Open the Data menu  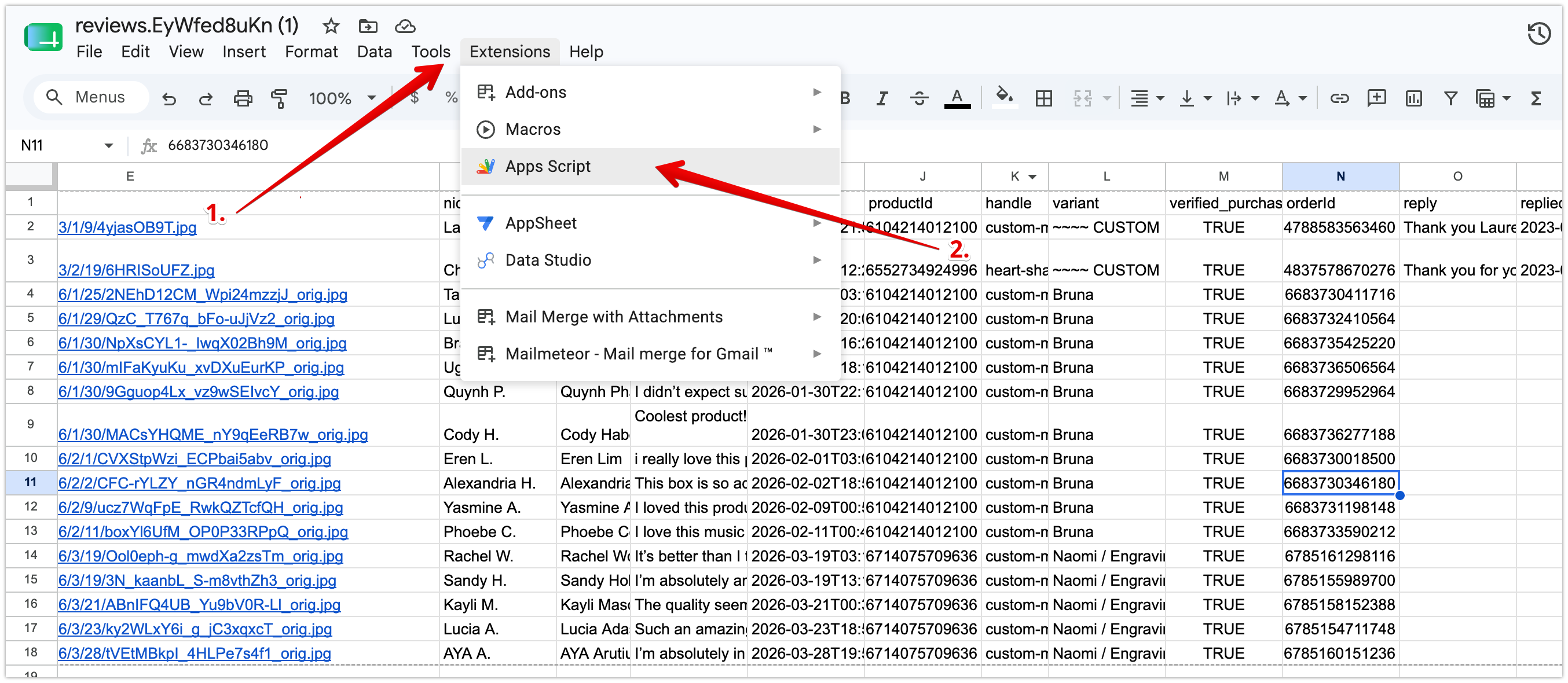coord(375,52)
